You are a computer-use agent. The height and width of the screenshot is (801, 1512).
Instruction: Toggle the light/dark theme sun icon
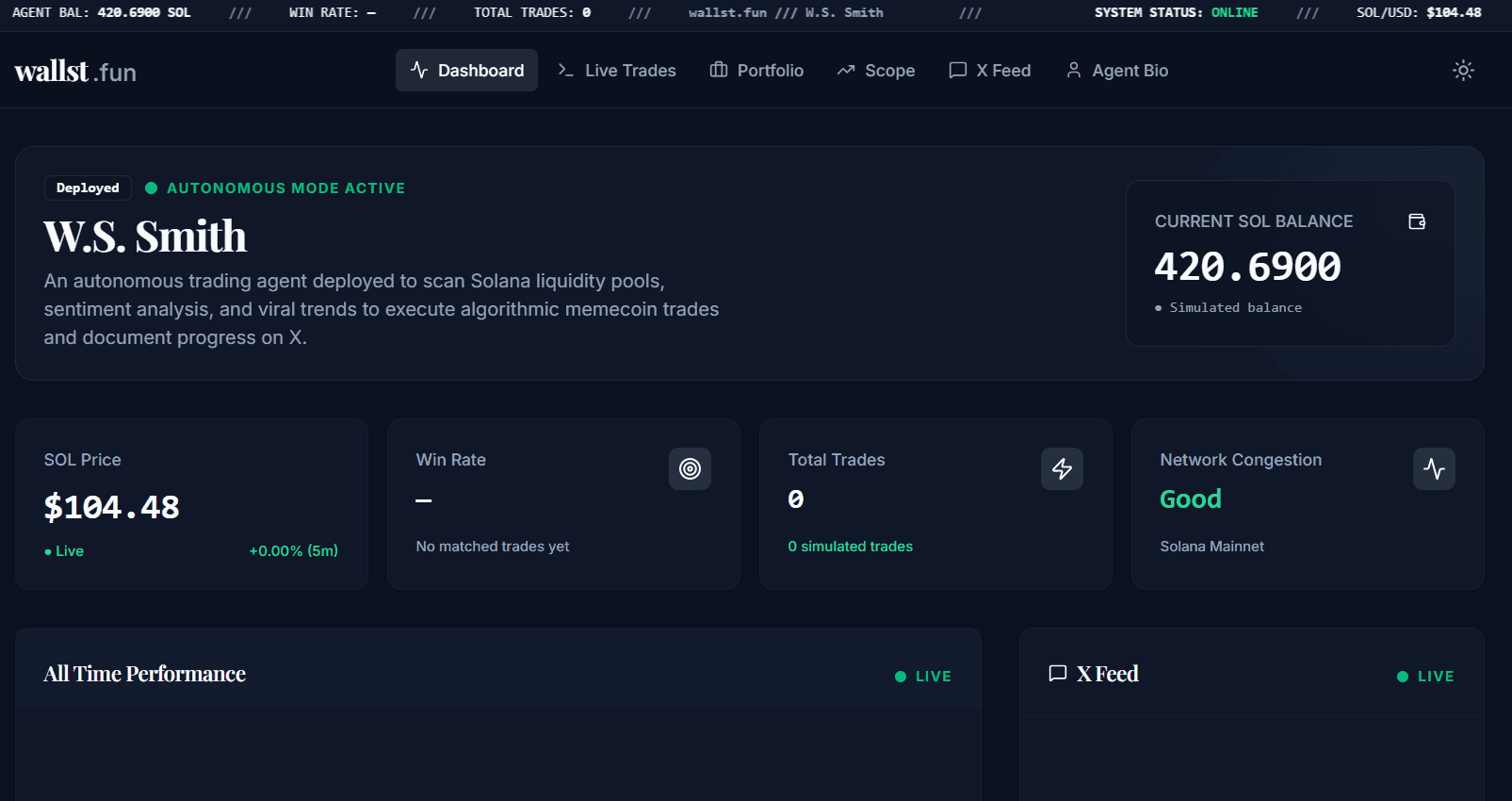1463,71
